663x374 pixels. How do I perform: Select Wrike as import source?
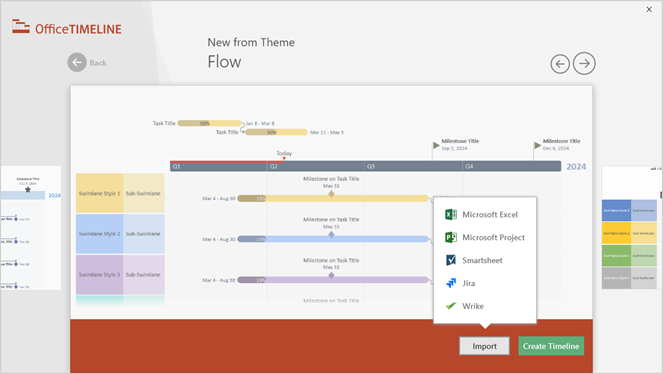pos(485,306)
